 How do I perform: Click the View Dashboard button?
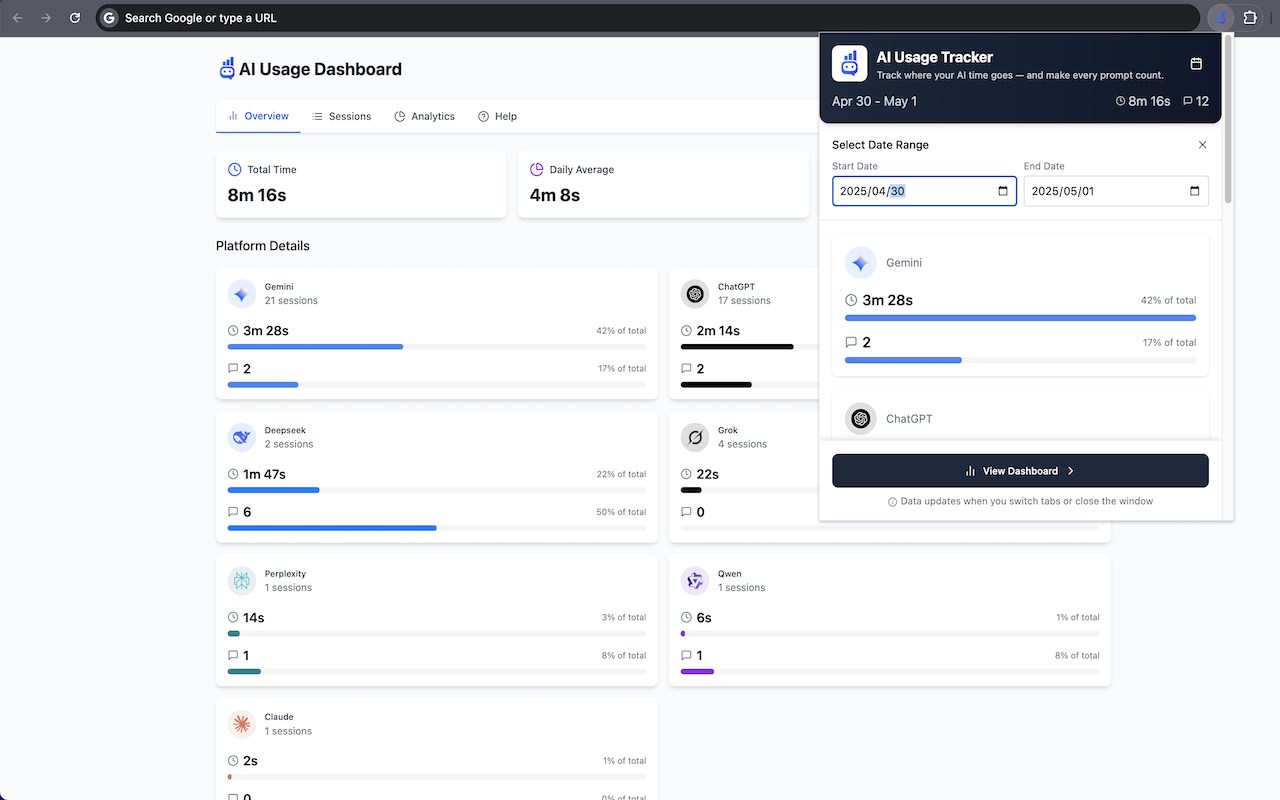pos(1020,471)
